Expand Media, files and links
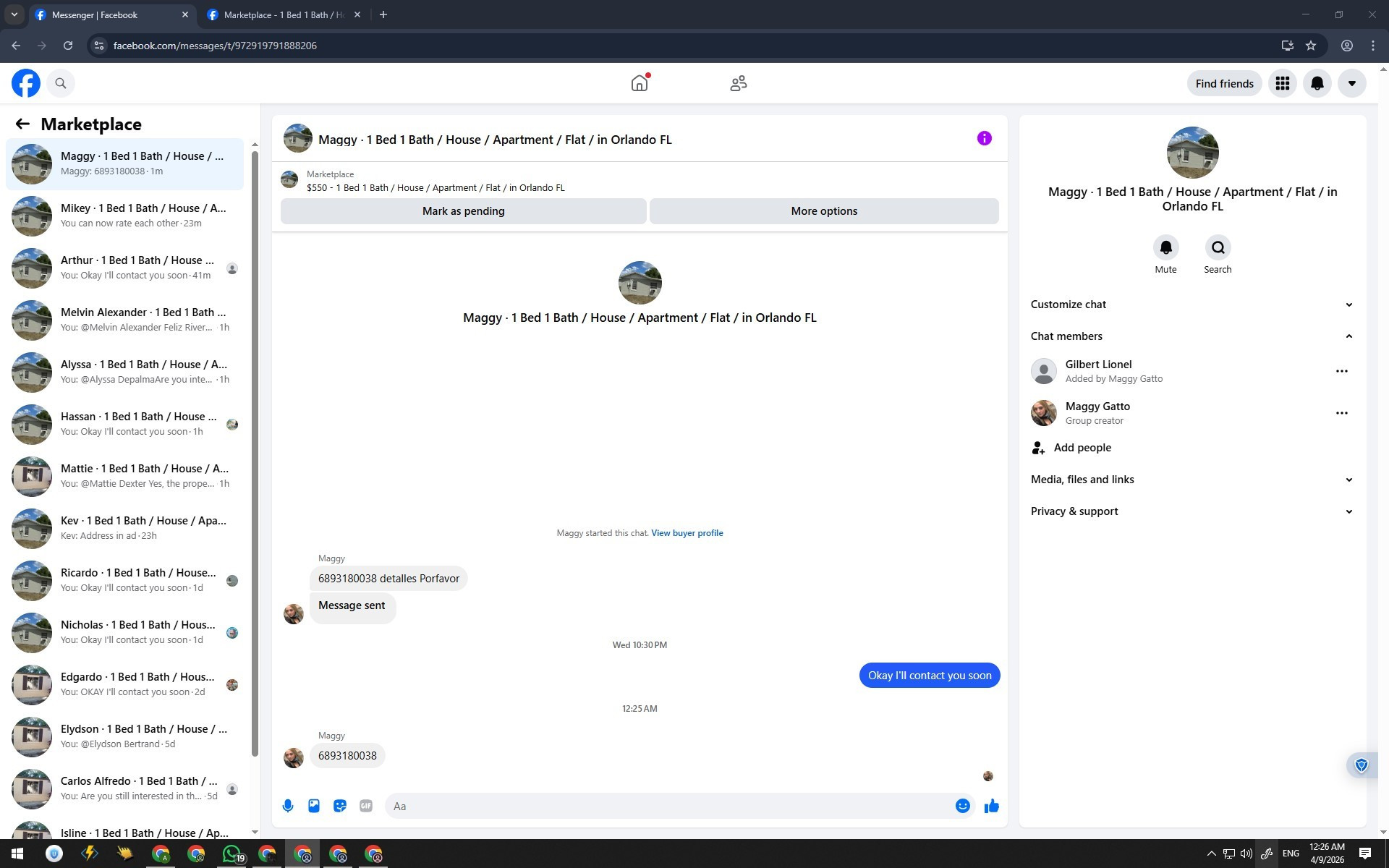The height and width of the screenshot is (868, 1389). (x=1192, y=480)
